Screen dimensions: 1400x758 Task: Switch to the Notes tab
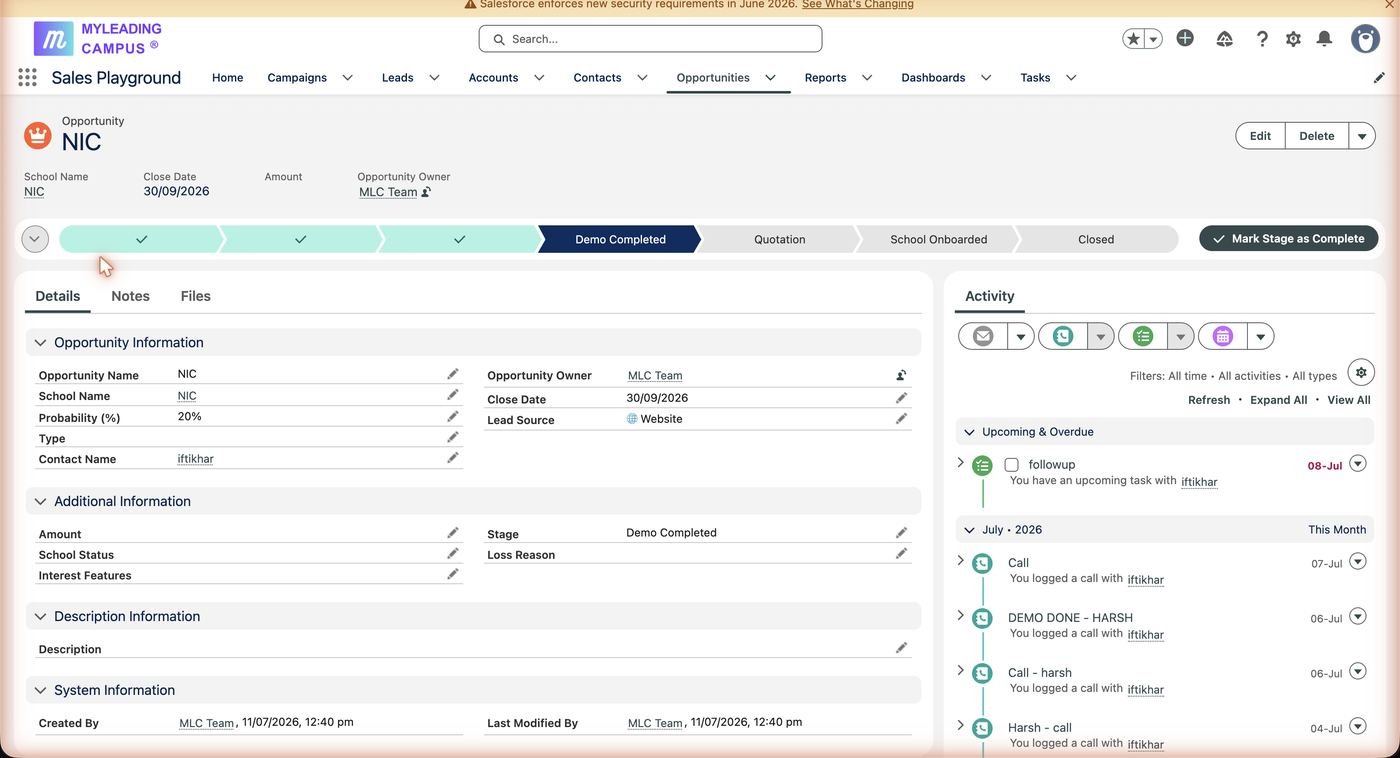pos(130,296)
